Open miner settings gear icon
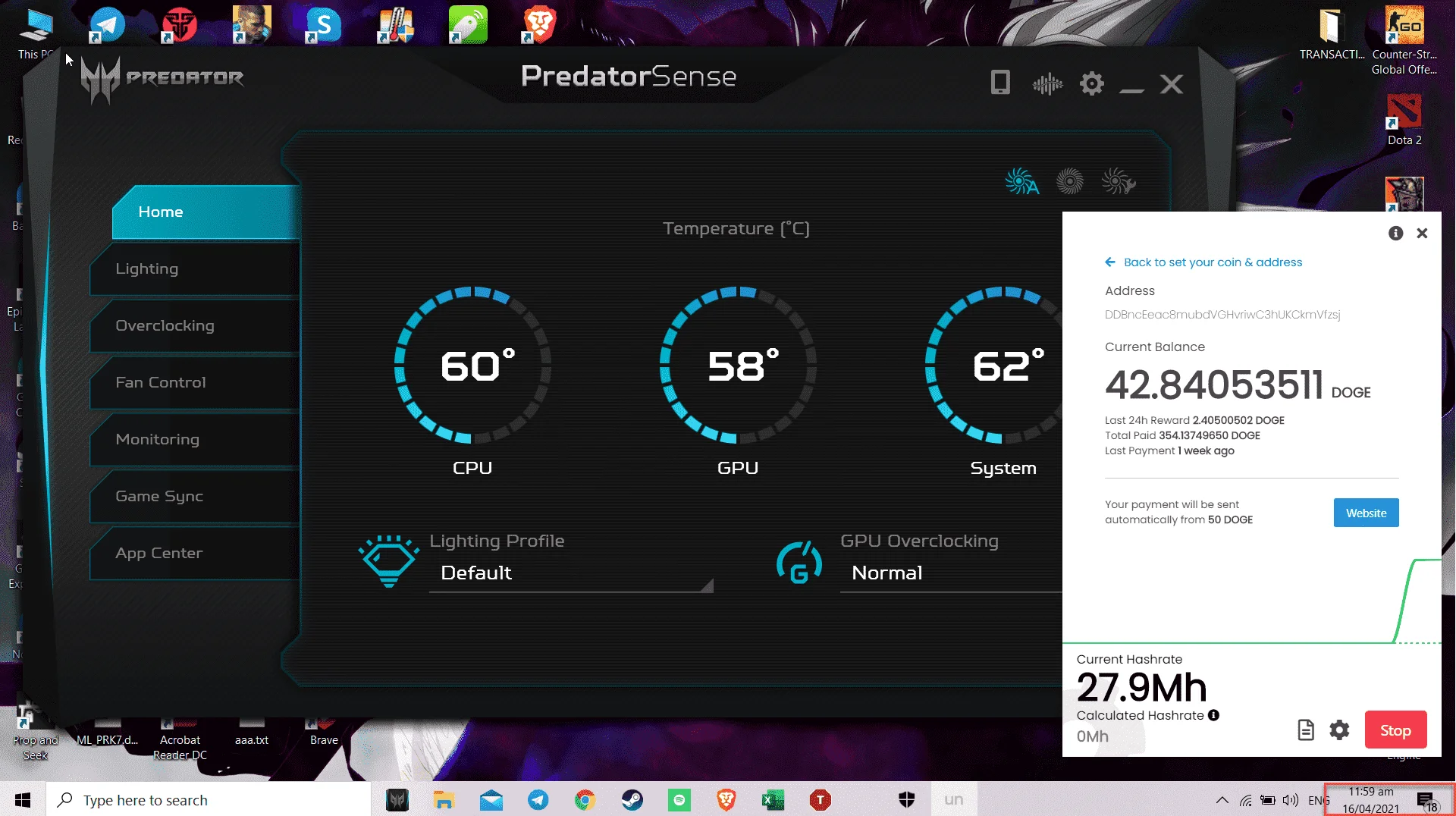Viewport: 1456px width, 816px height. pyautogui.click(x=1339, y=730)
